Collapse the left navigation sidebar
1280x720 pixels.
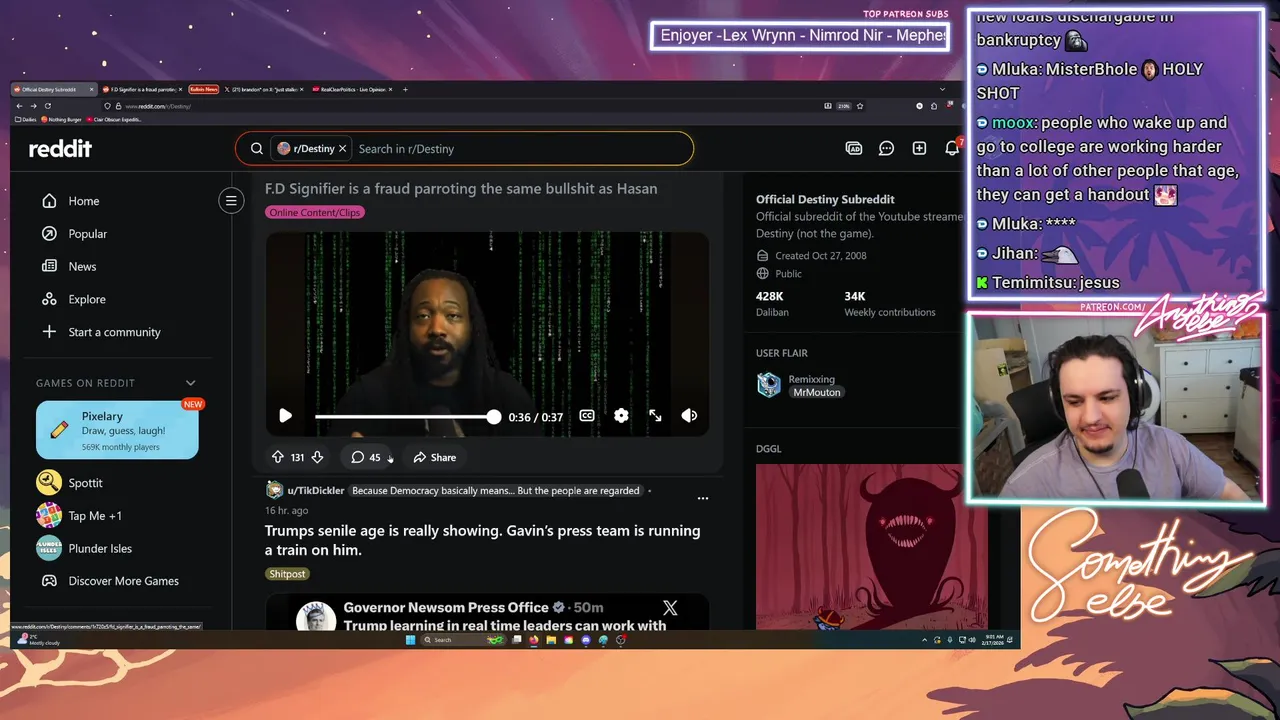coord(231,201)
